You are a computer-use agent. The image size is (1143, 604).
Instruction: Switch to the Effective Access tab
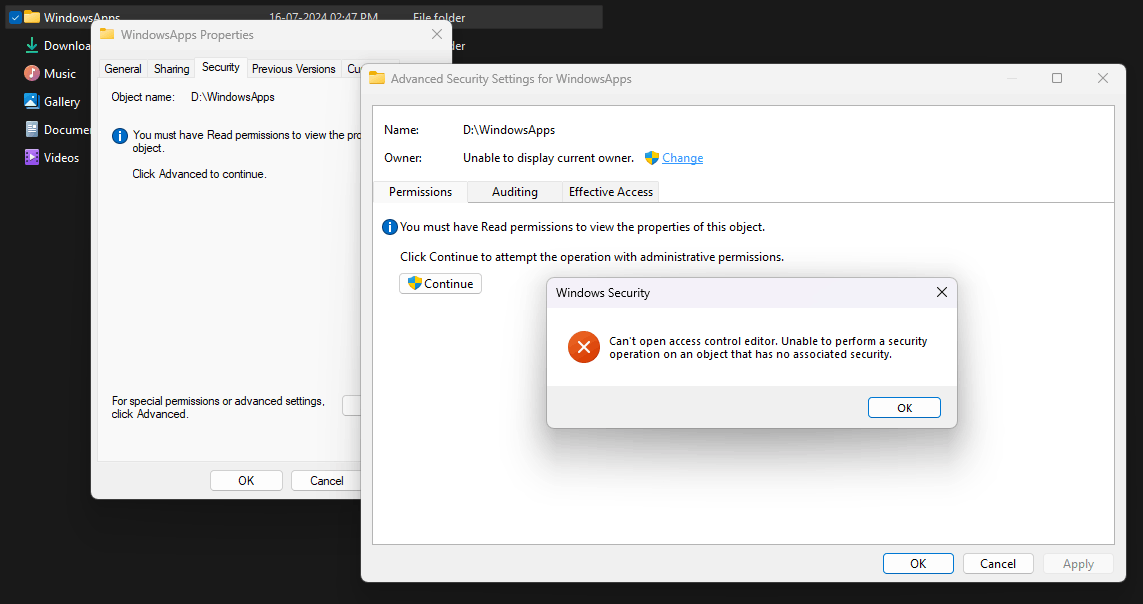611,192
